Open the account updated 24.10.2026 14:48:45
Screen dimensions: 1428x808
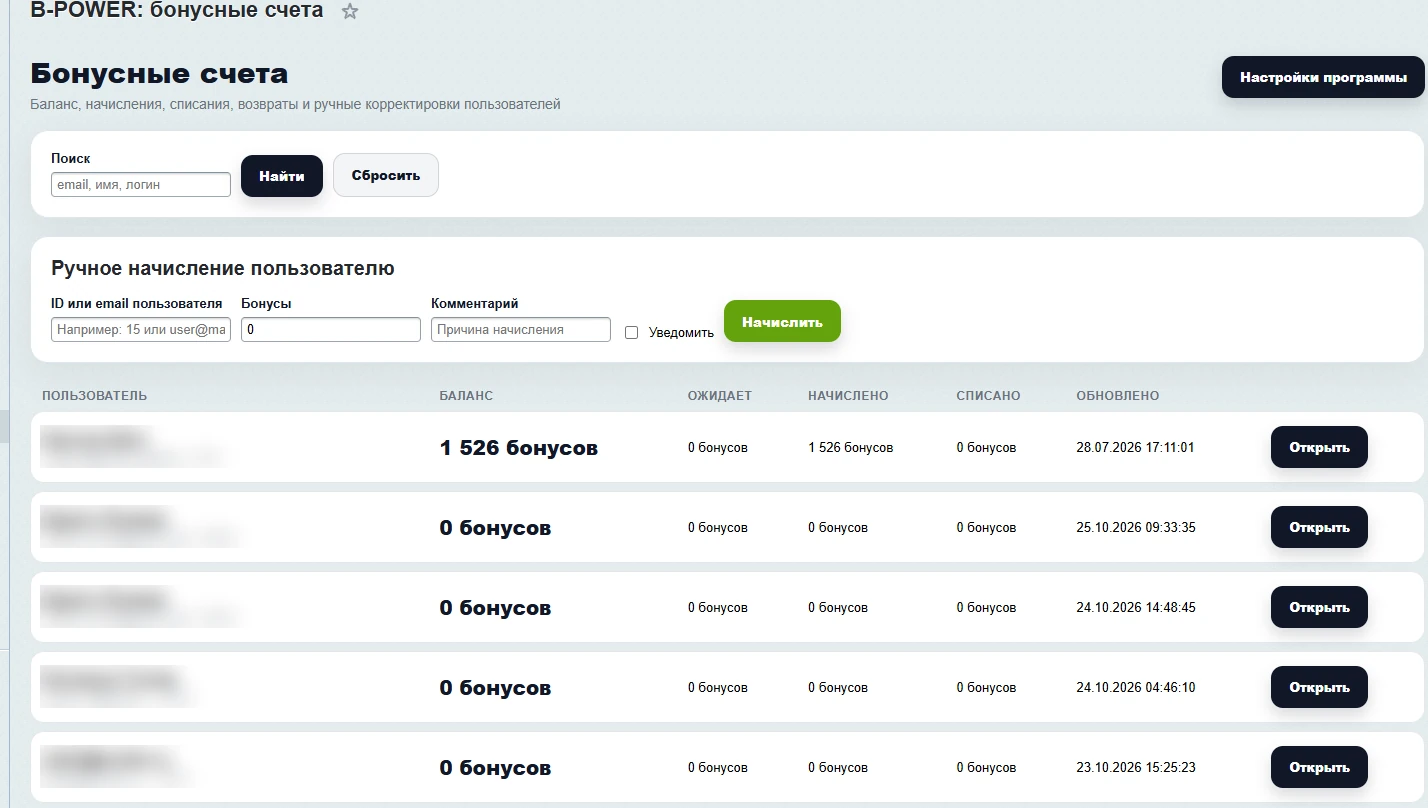tap(1319, 607)
